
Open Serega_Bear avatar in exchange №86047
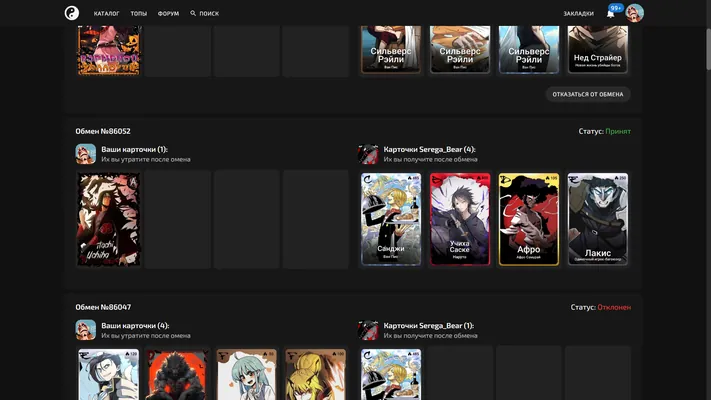[x=368, y=330]
